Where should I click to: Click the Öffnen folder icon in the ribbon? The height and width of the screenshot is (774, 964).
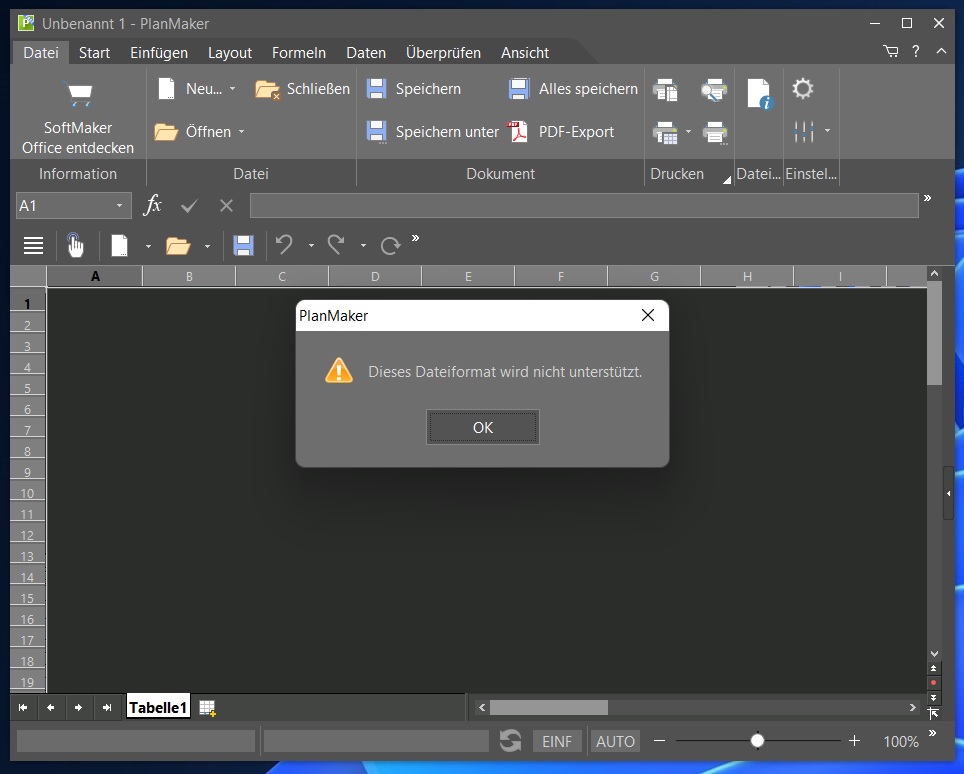click(166, 132)
